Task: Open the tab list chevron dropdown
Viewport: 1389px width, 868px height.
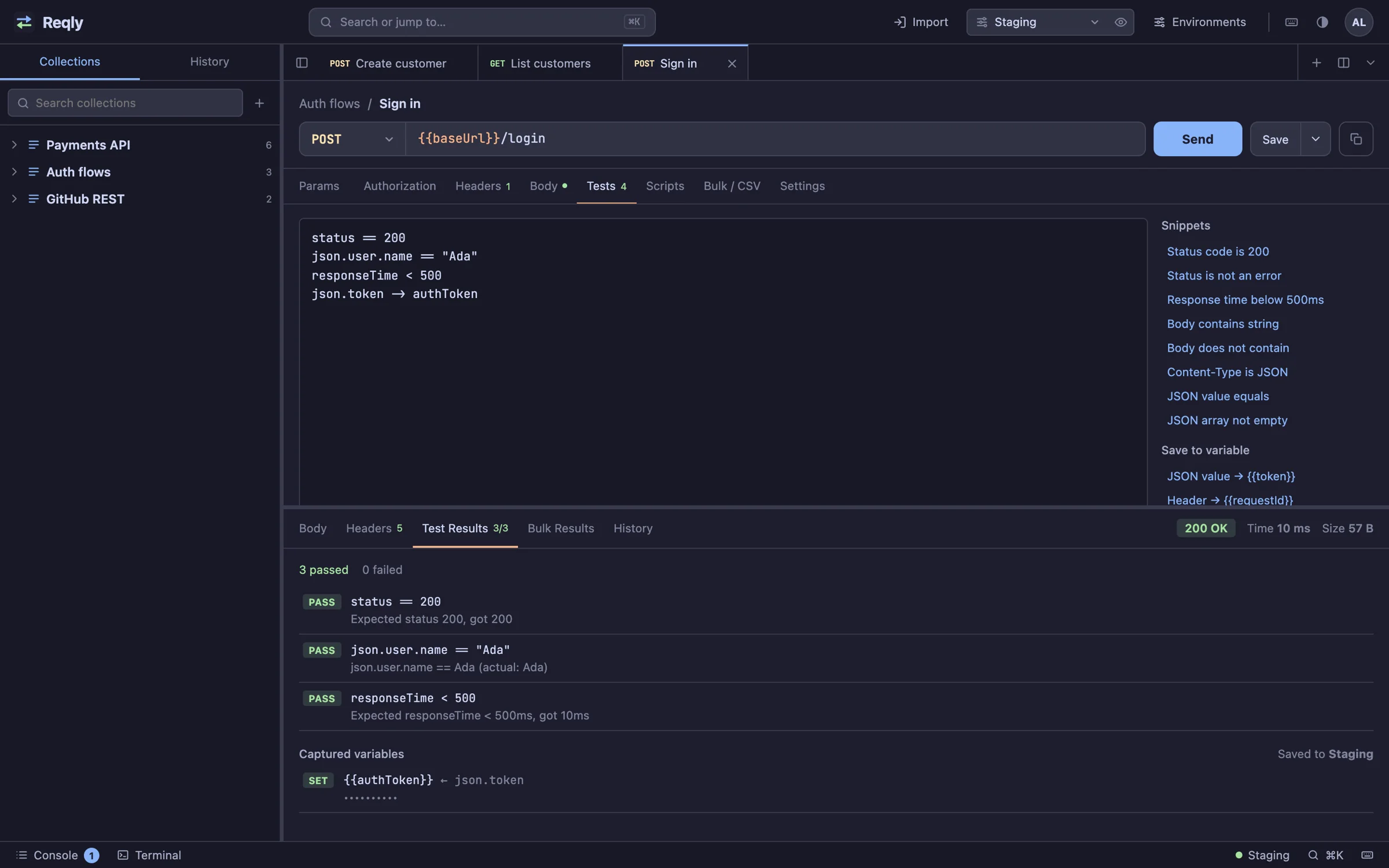Action: [1370, 62]
